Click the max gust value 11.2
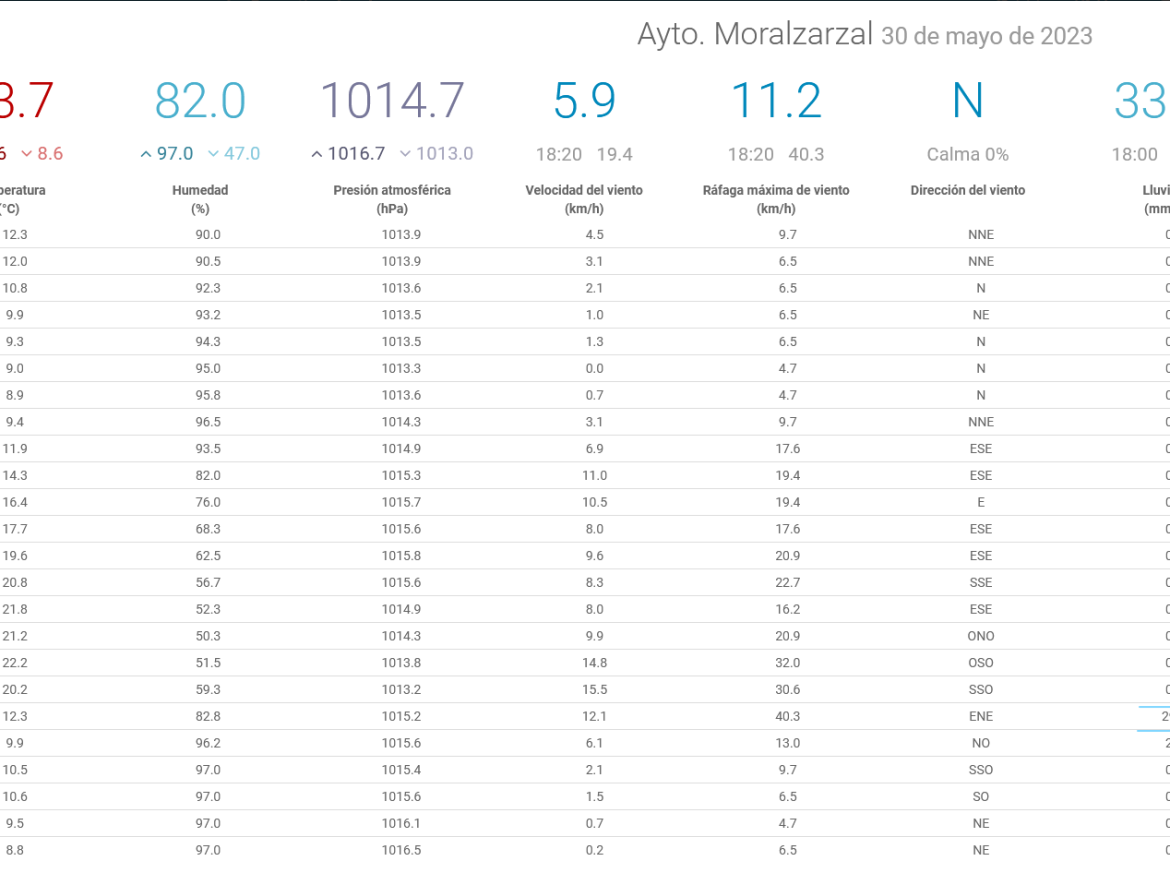 coord(776,101)
